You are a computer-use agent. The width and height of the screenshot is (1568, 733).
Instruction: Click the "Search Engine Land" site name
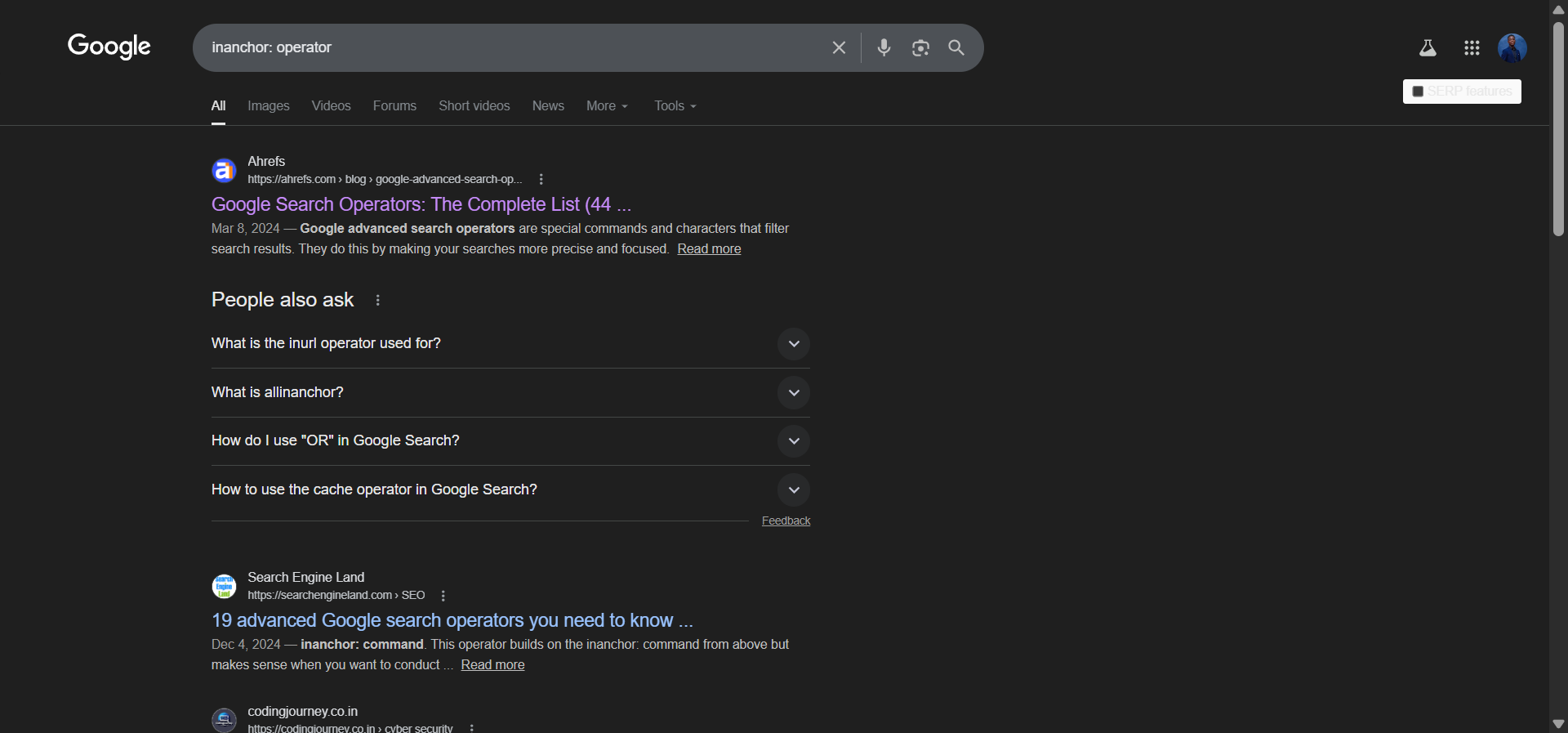[x=306, y=577]
